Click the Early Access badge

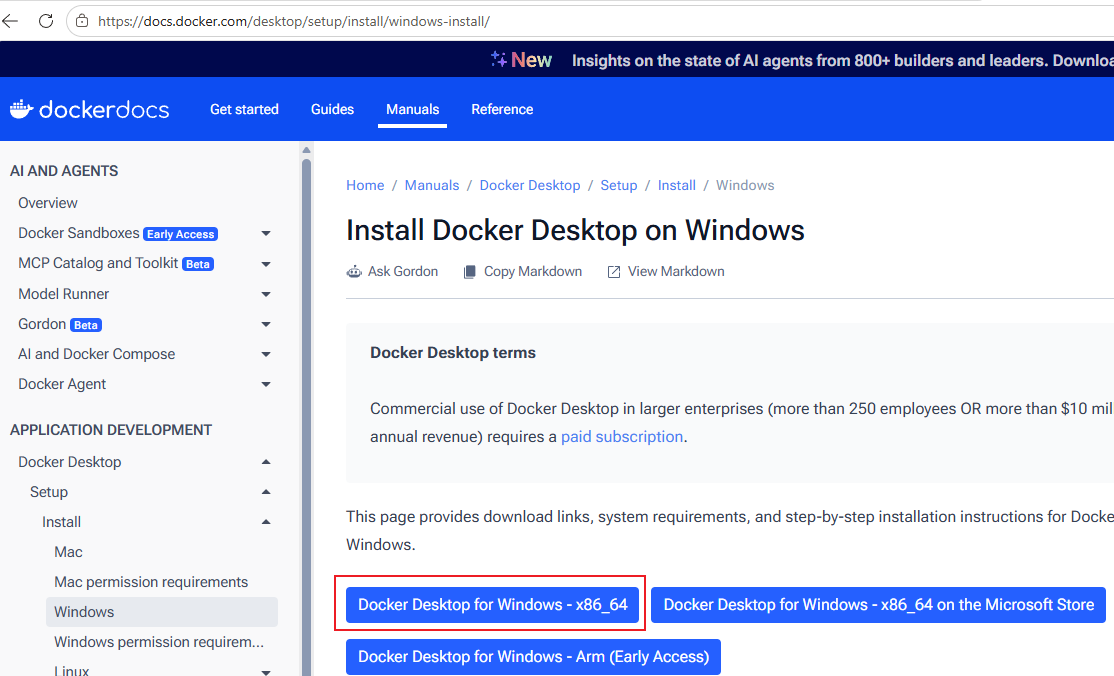click(x=180, y=234)
